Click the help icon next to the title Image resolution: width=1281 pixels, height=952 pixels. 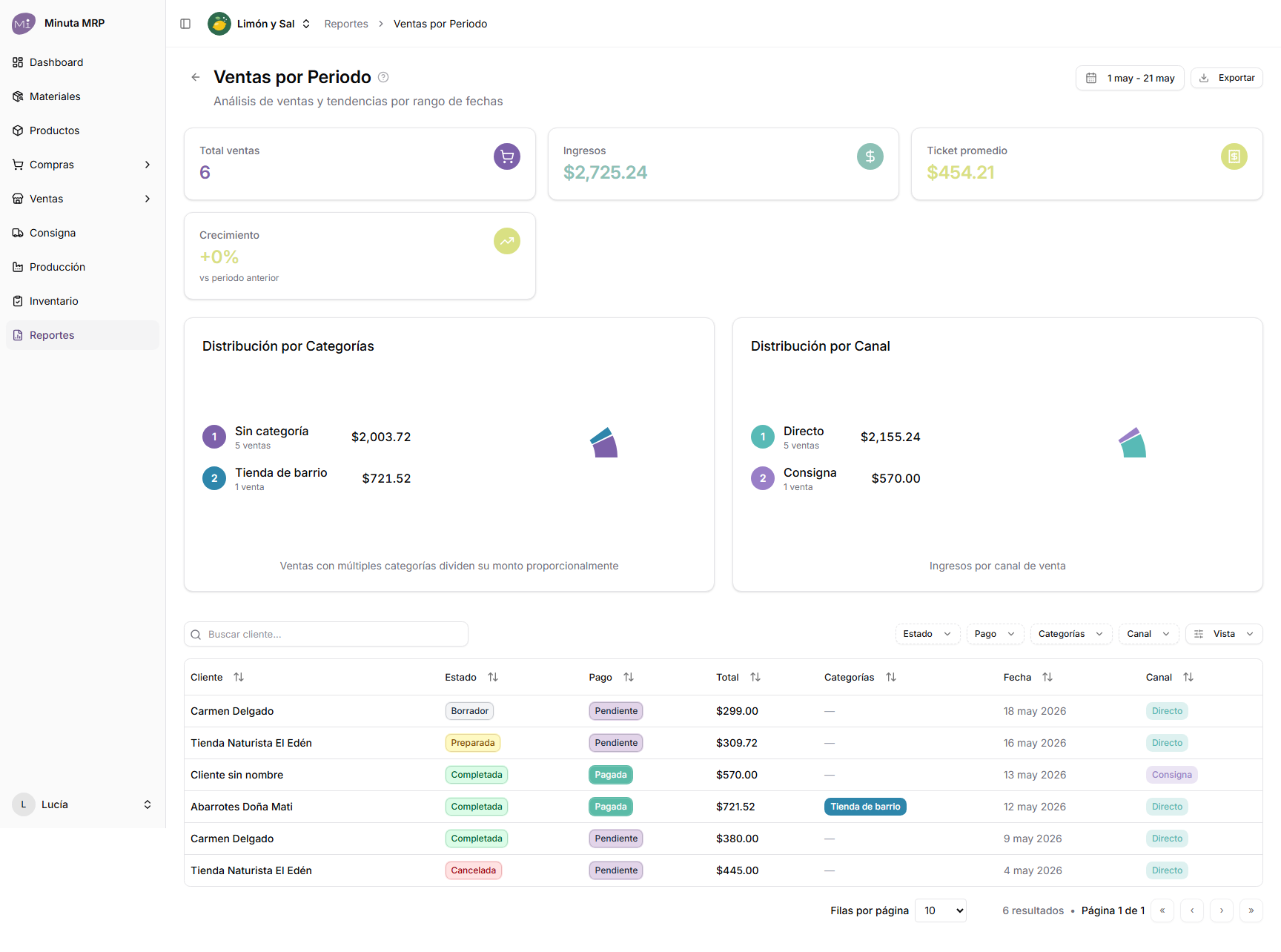pos(383,77)
